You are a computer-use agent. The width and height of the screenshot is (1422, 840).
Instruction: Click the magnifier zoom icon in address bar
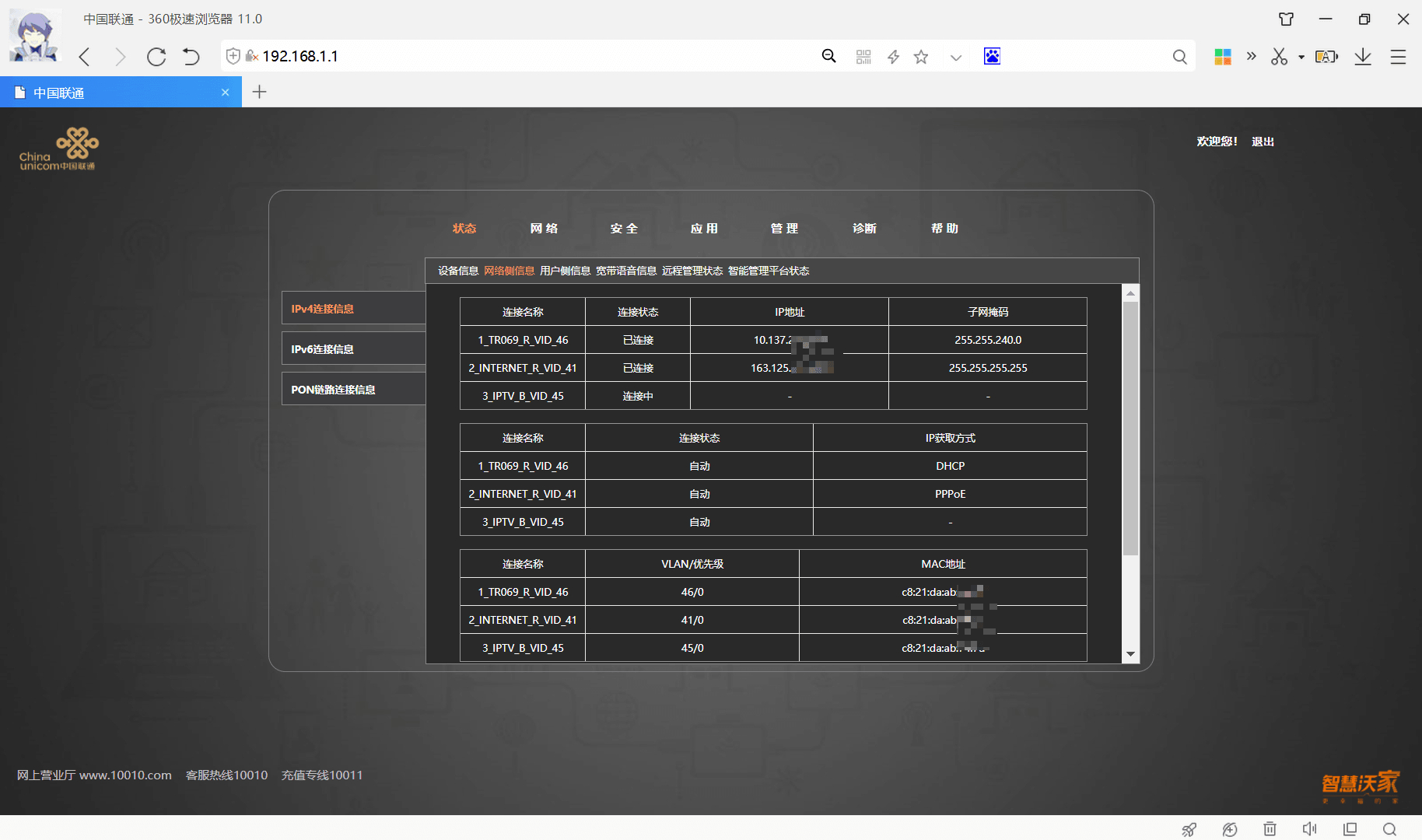829,56
